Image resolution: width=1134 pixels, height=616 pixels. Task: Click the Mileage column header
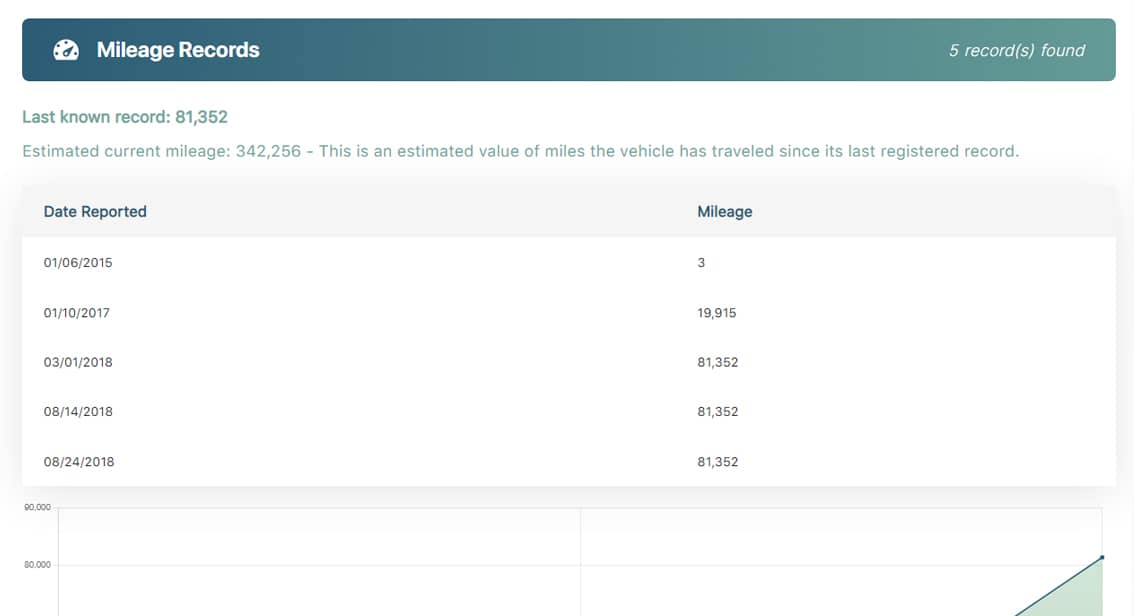coord(724,212)
